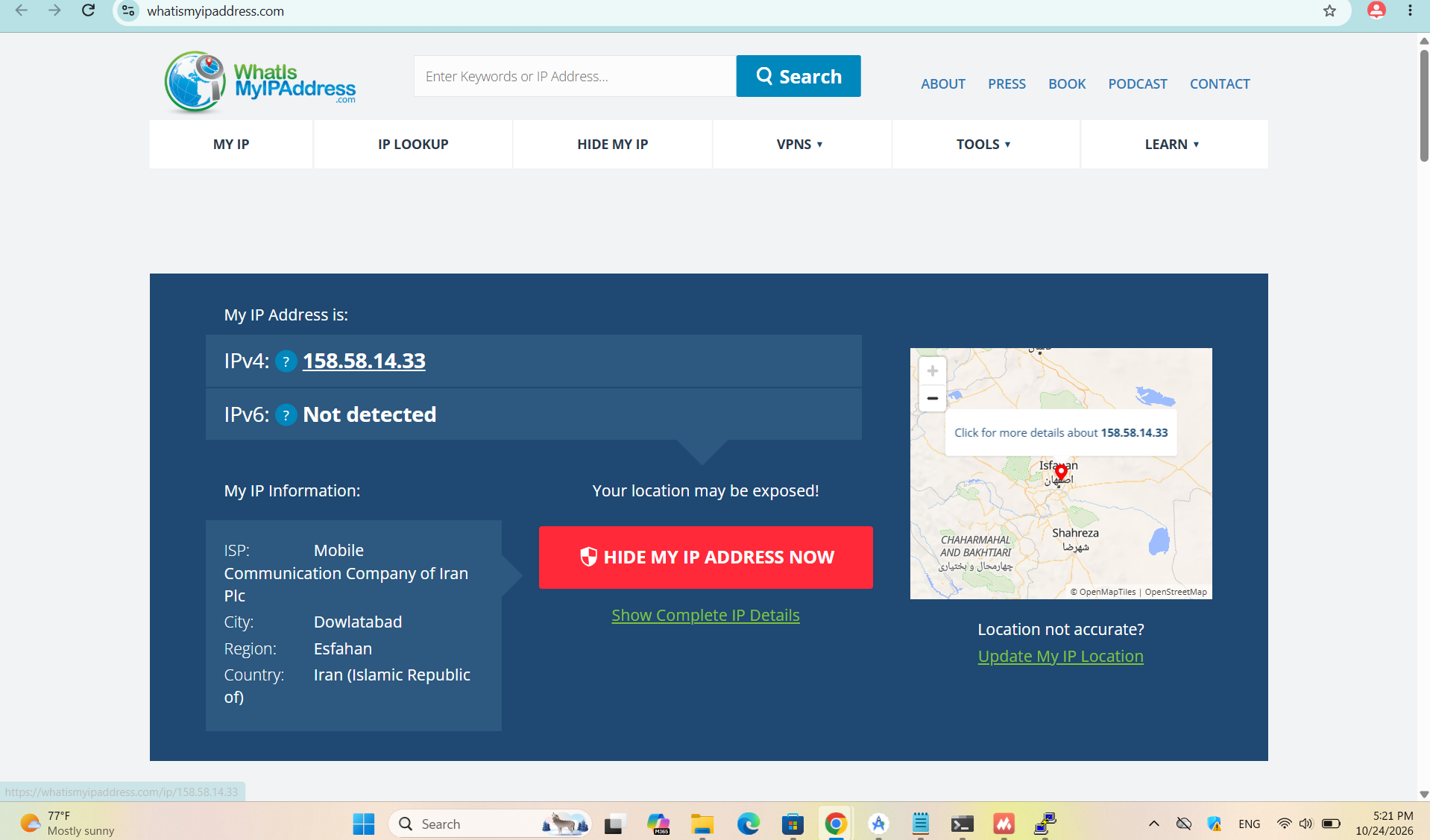This screenshot has width=1430, height=840.
Task: Click the browser address bar URL
Action: pos(215,11)
